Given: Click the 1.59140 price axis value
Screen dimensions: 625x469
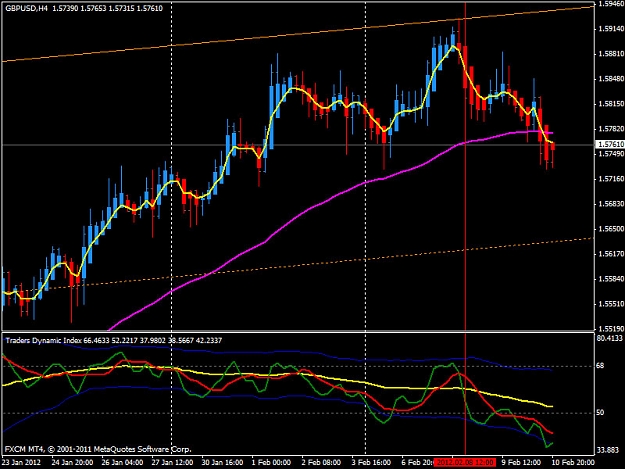Looking at the screenshot, I should point(610,29).
